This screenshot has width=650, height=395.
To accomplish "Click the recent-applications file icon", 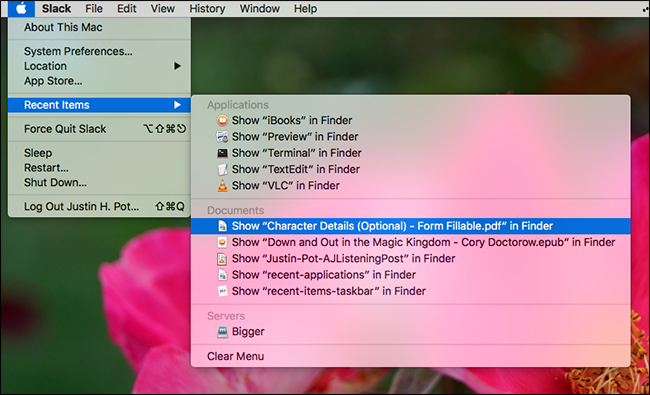I will (x=223, y=275).
